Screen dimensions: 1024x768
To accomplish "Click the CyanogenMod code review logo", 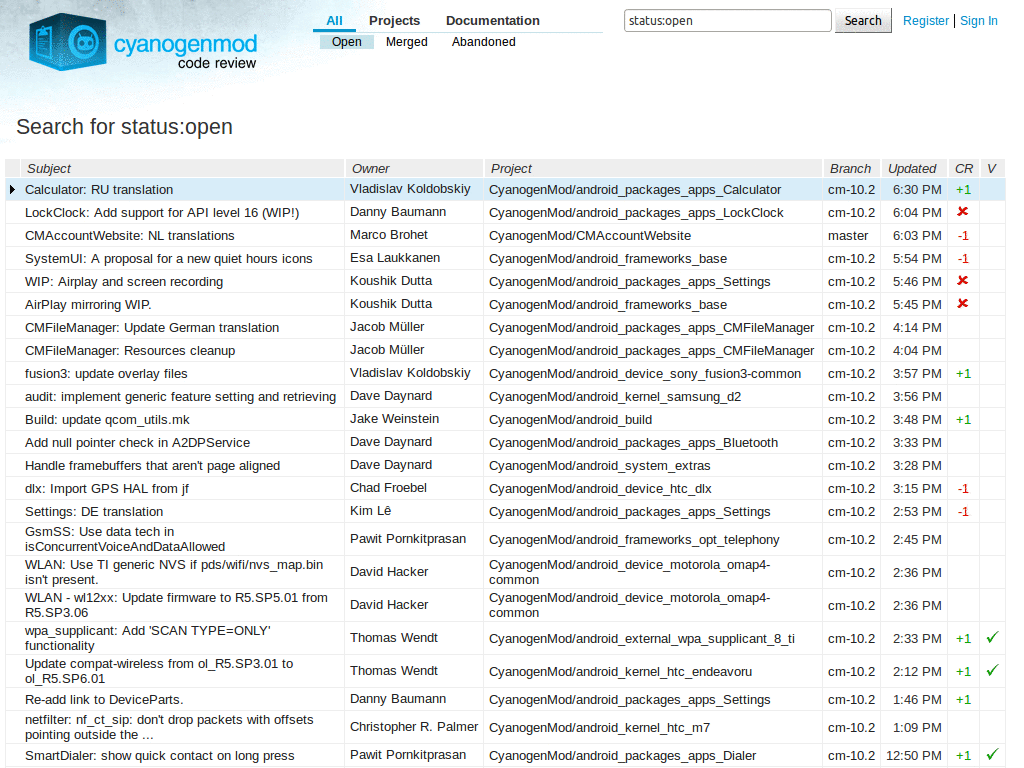I will click(143, 42).
